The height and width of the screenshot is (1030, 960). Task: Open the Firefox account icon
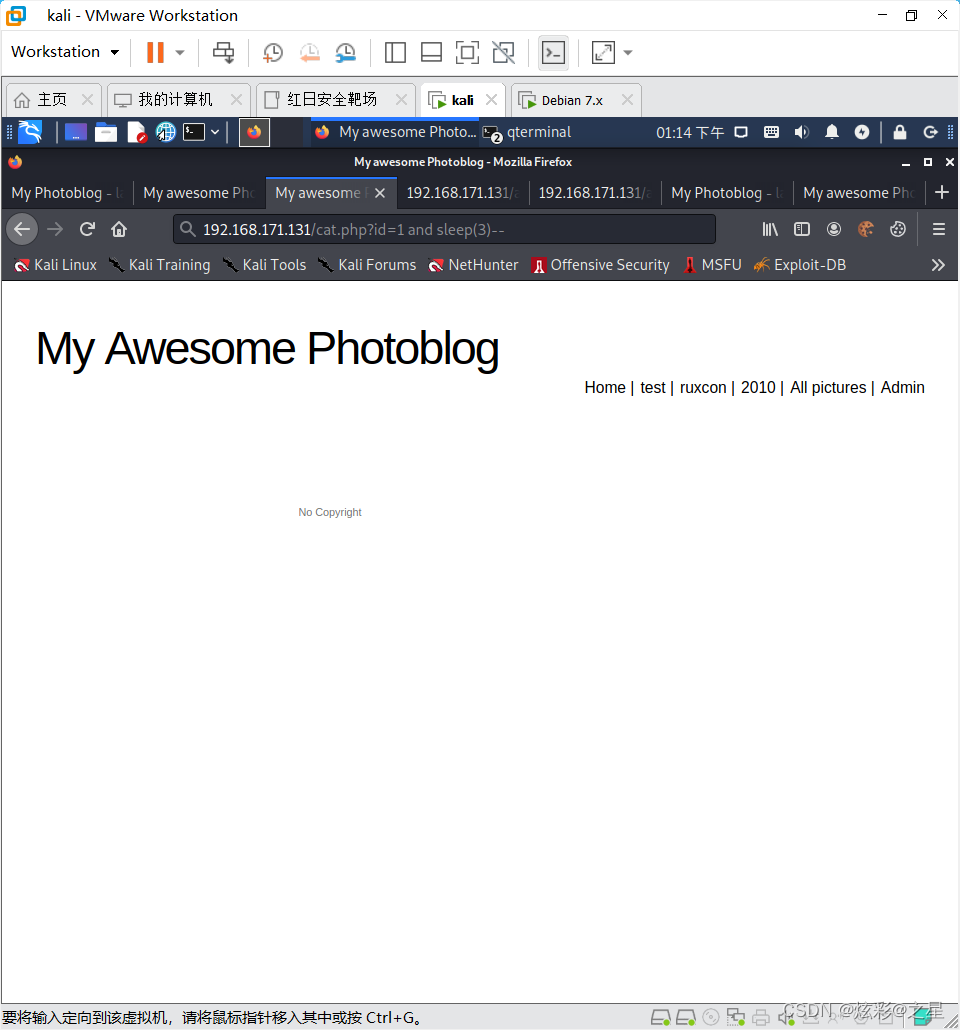pos(834,229)
